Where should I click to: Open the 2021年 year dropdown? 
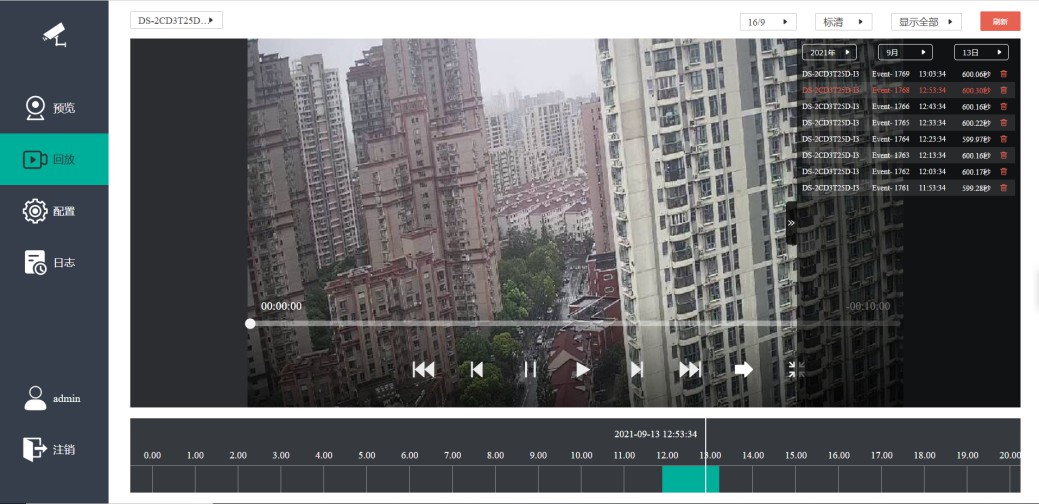829,52
